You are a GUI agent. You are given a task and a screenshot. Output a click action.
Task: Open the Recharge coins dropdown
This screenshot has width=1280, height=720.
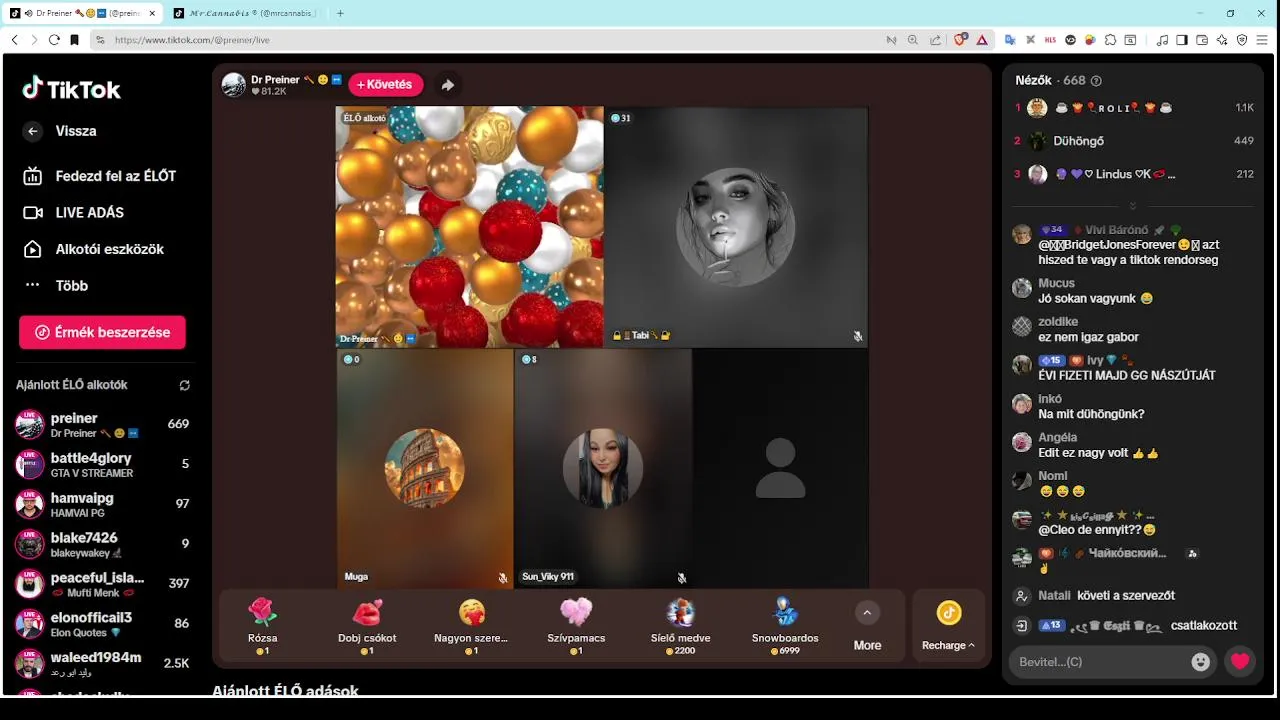pyautogui.click(x=948, y=627)
